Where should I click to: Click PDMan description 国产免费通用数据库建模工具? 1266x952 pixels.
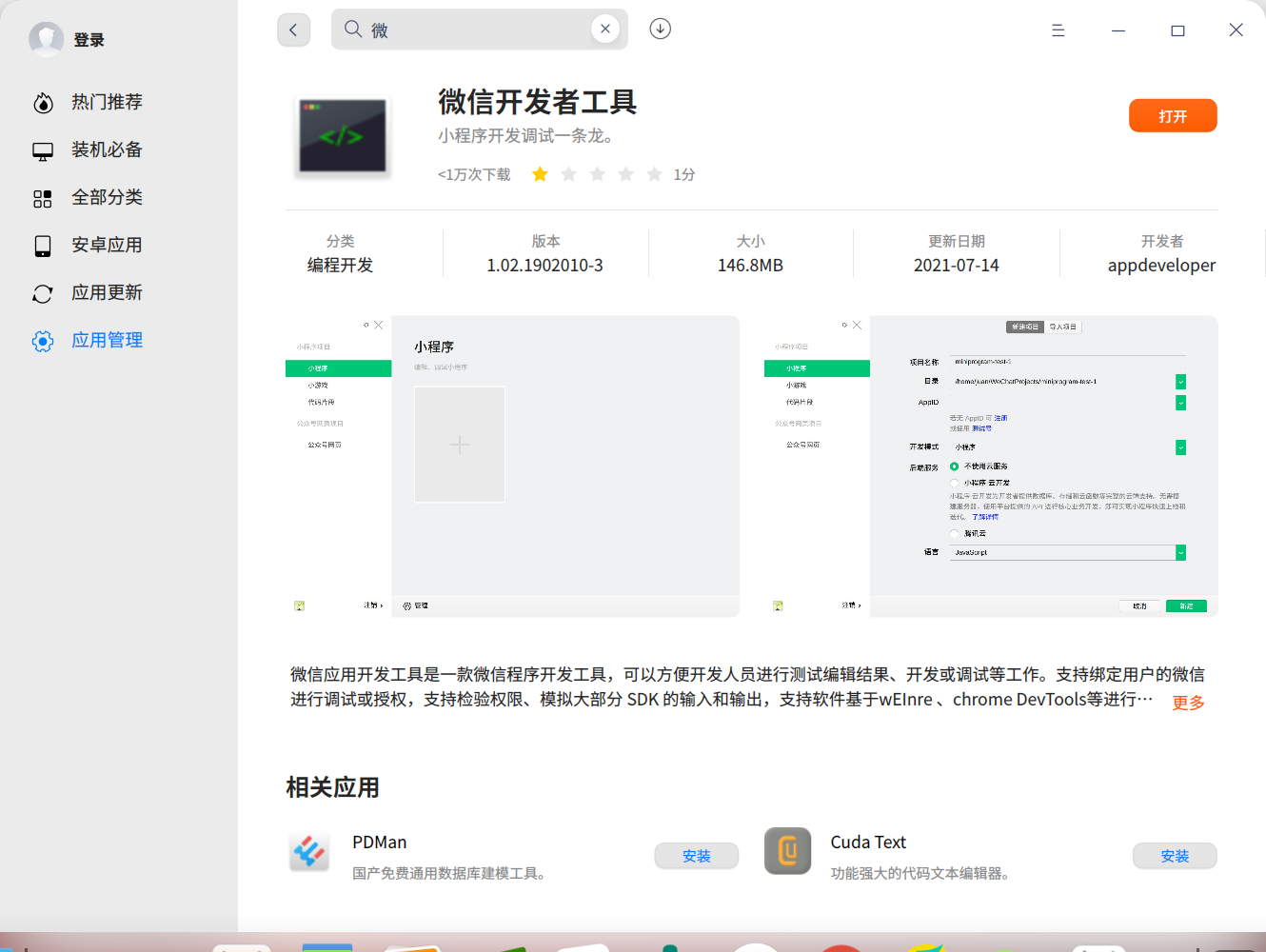coord(449,873)
